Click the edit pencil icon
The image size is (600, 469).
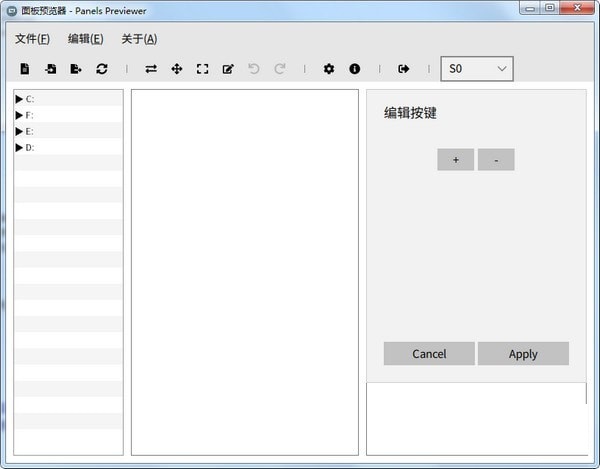pyautogui.click(x=228, y=69)
